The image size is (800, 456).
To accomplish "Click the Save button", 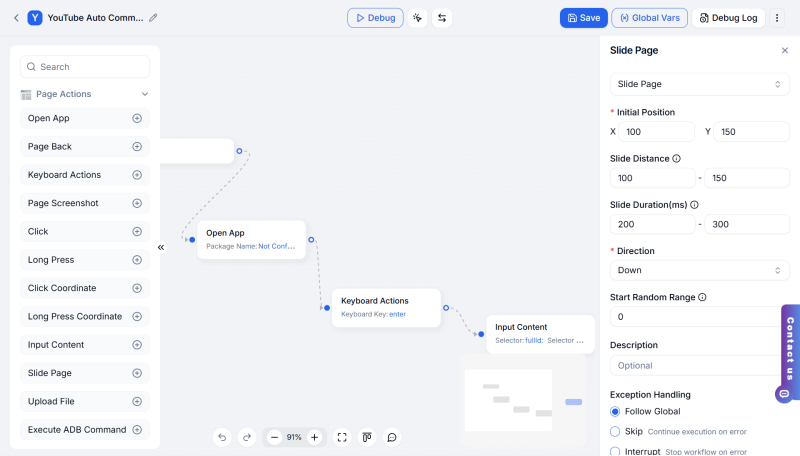I will [583, 18].
